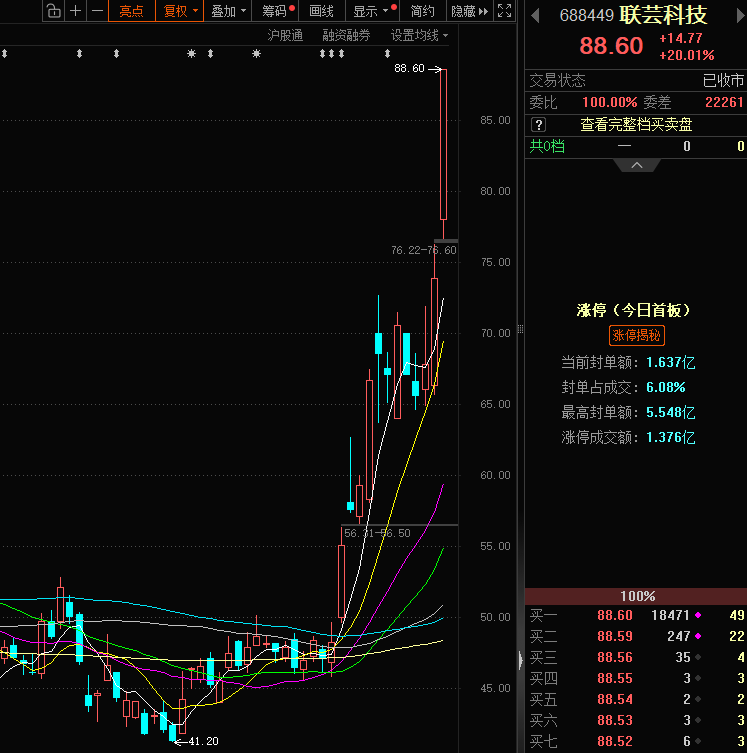The width and height of the screenshot is (747, 753).
Task: Open 查看完整档买卖盘 full order book
Action: coord(636,125)
